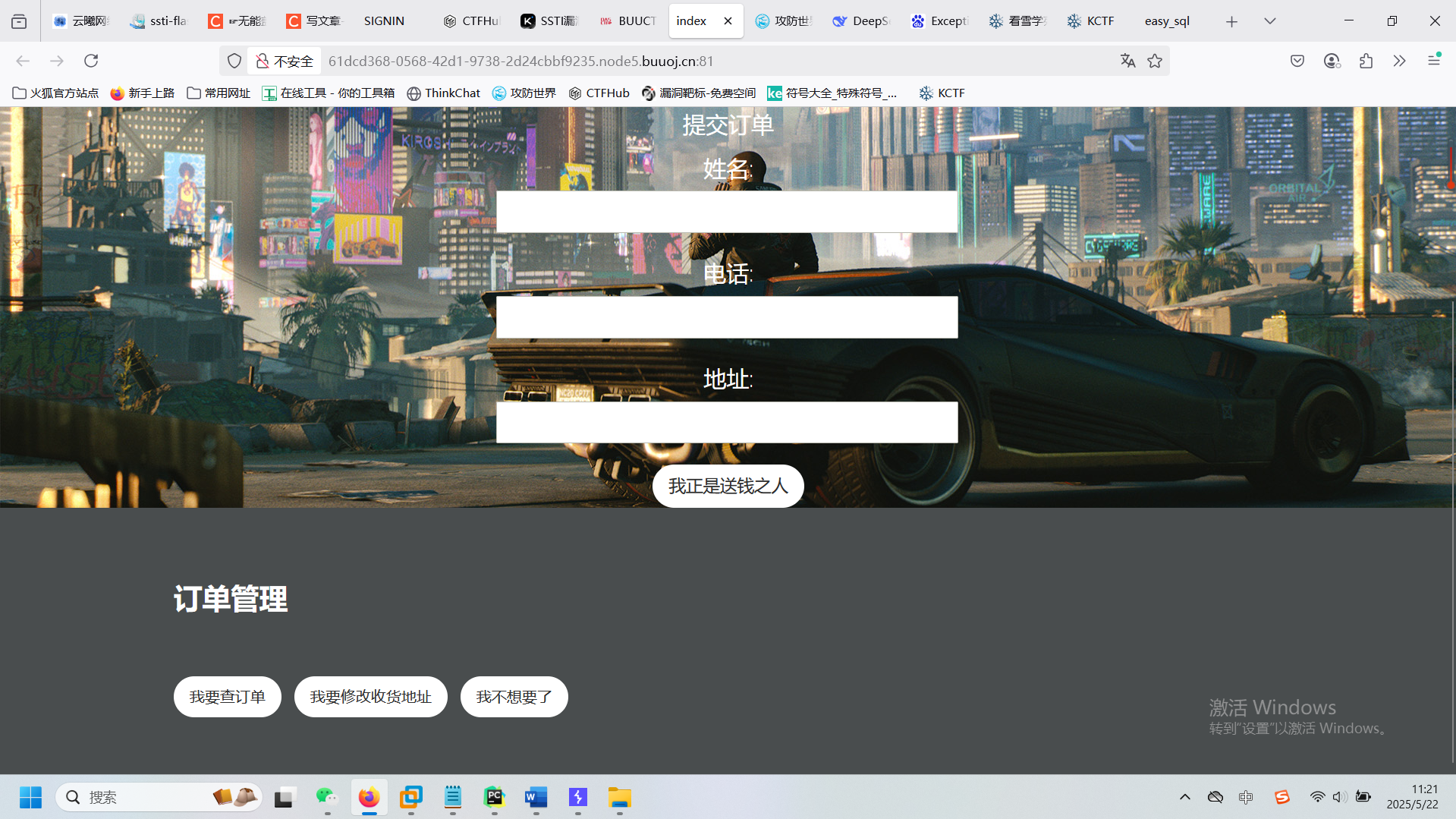Switch to the DeepSeek tab
The image size is (1456, 819).
[x=862, y=21]
